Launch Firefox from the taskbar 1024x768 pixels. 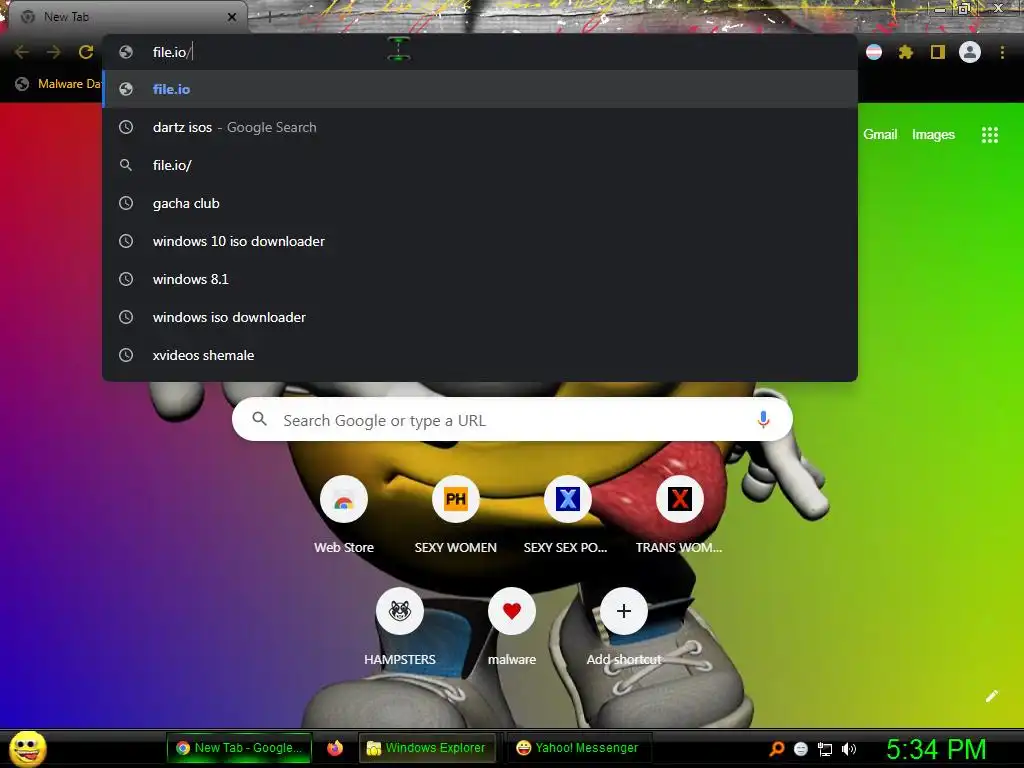point(335,748)
